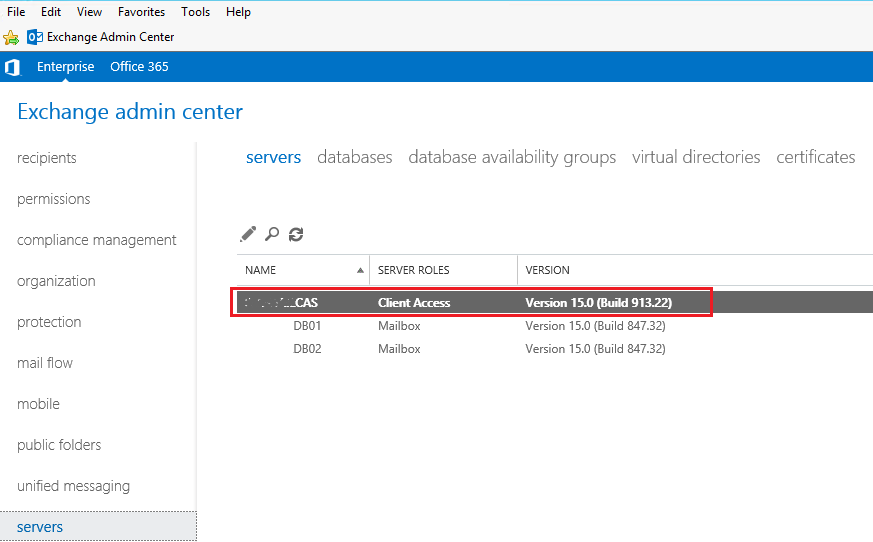
Task: Click the version cell in DB02 row
Action: point(595,349)
